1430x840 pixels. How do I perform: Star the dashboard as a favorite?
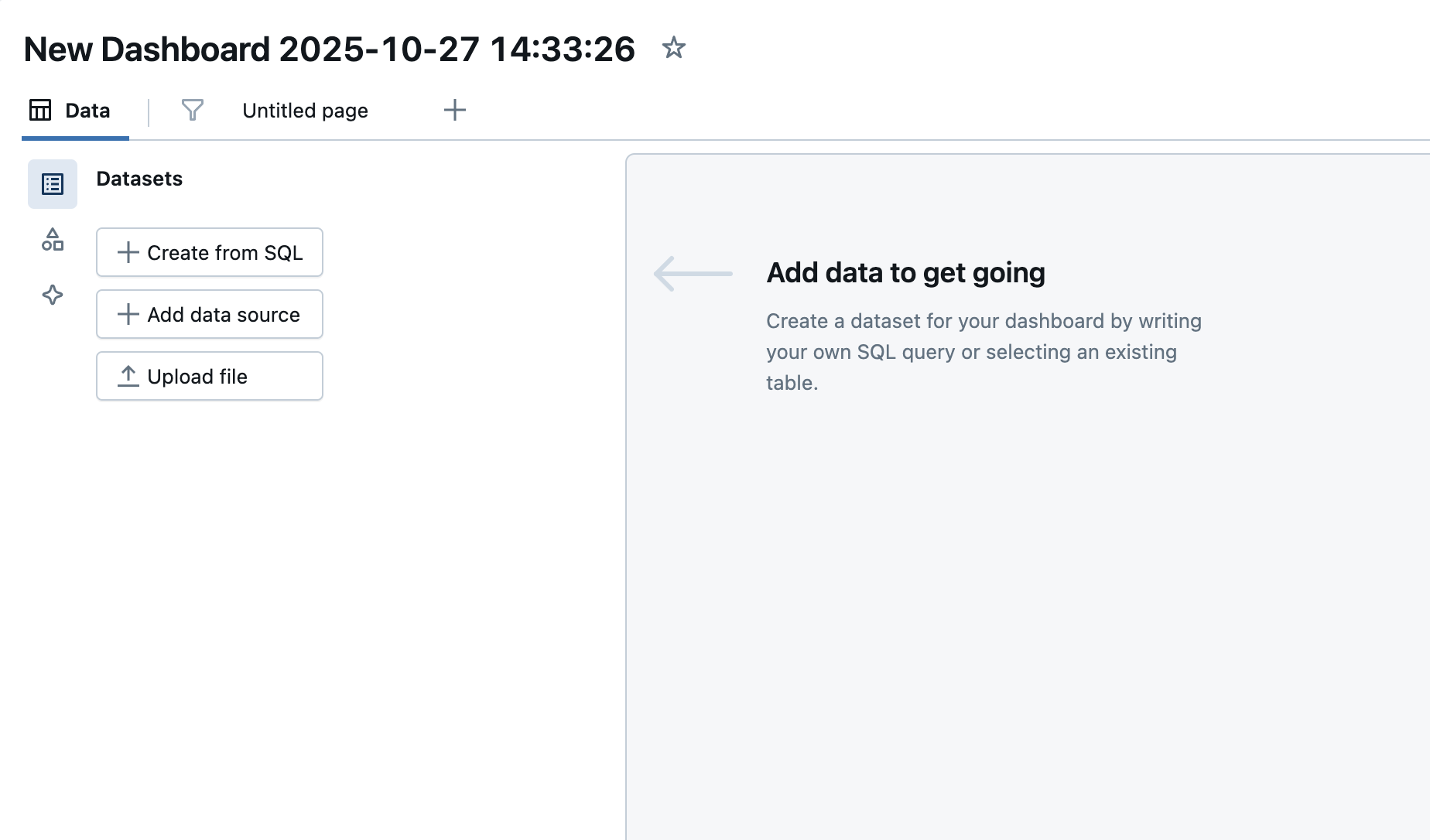click(x=674, y=49)
